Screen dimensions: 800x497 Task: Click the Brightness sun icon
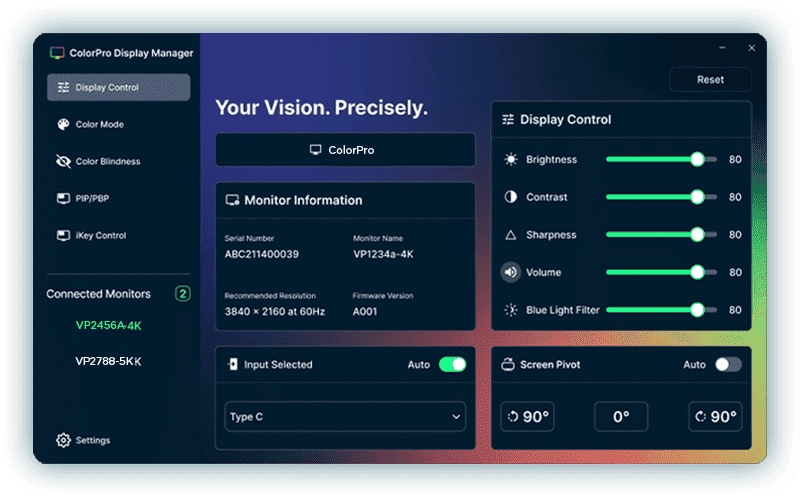tap(511, 160)
